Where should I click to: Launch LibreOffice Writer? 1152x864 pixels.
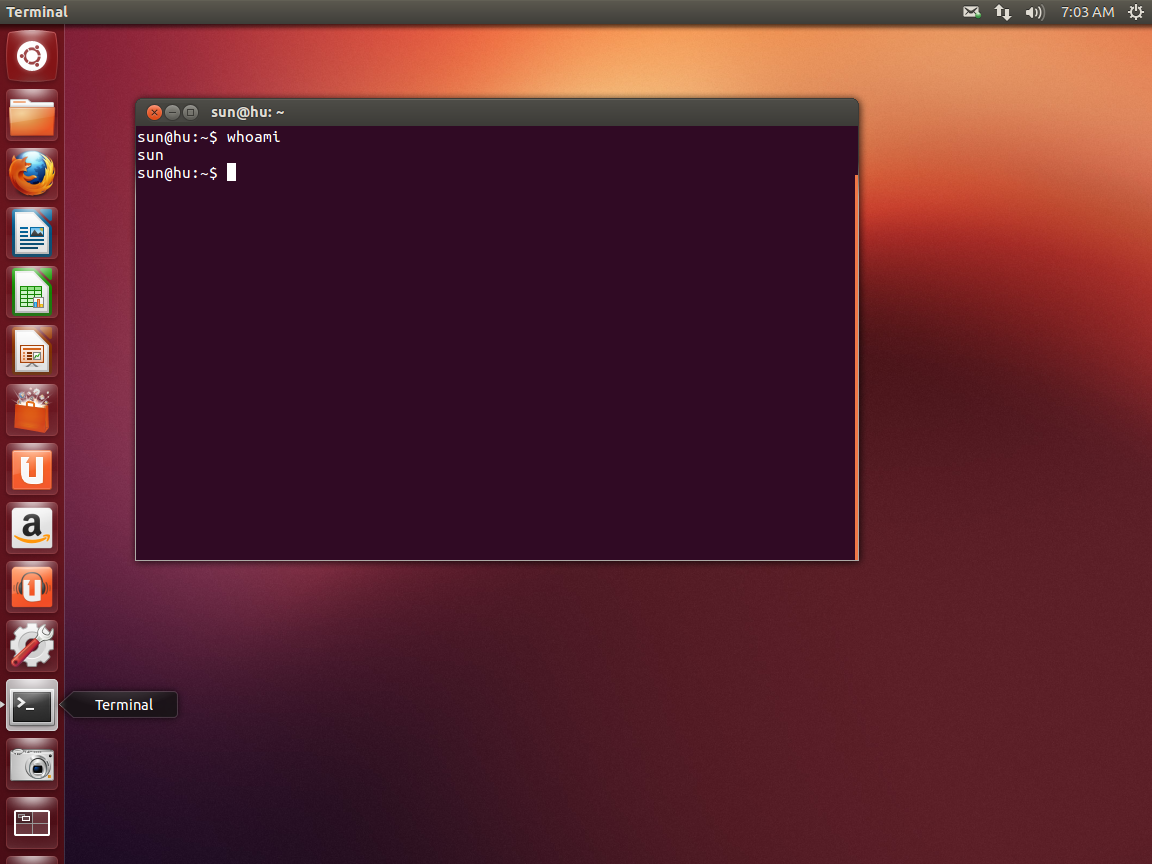pos(31,232)
